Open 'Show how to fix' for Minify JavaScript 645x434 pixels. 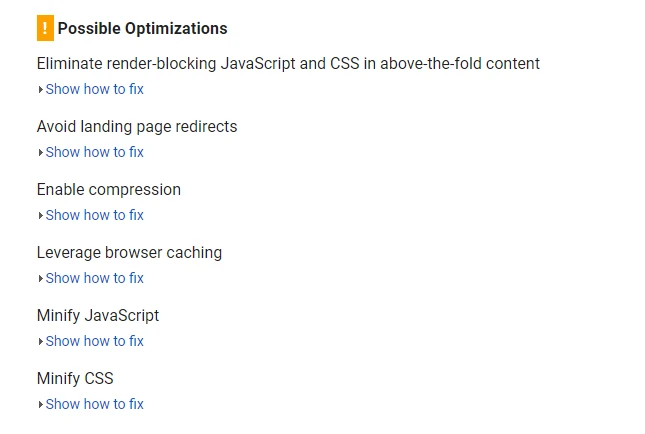95,342
